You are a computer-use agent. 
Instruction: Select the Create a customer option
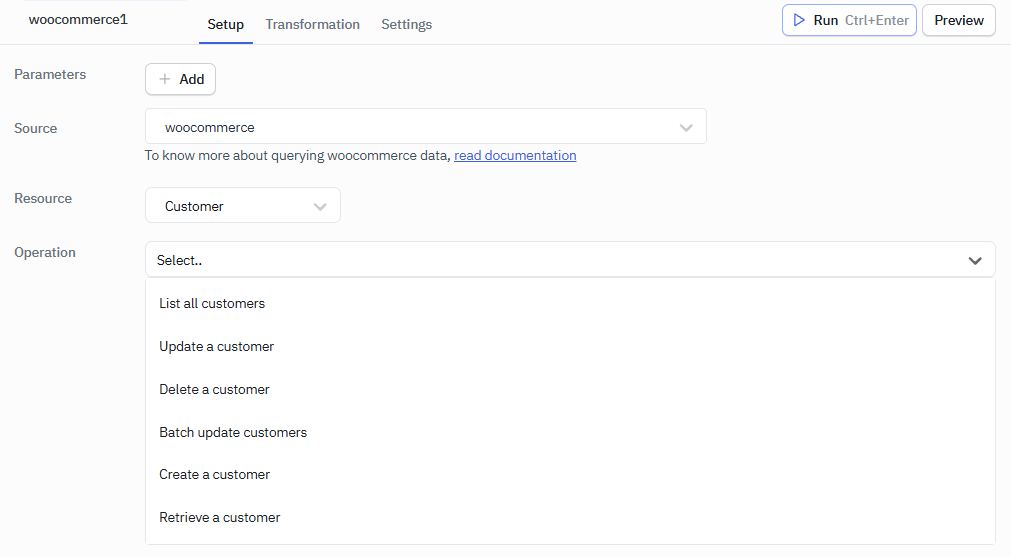[214, 474]
